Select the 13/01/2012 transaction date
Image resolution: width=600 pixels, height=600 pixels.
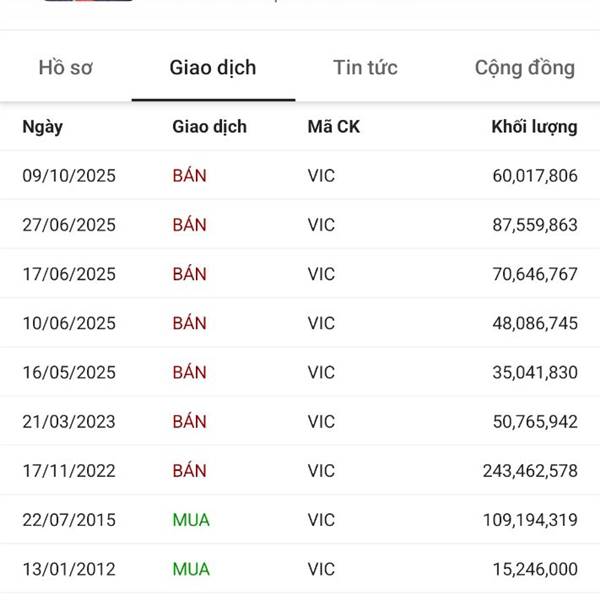coord(69,569)
